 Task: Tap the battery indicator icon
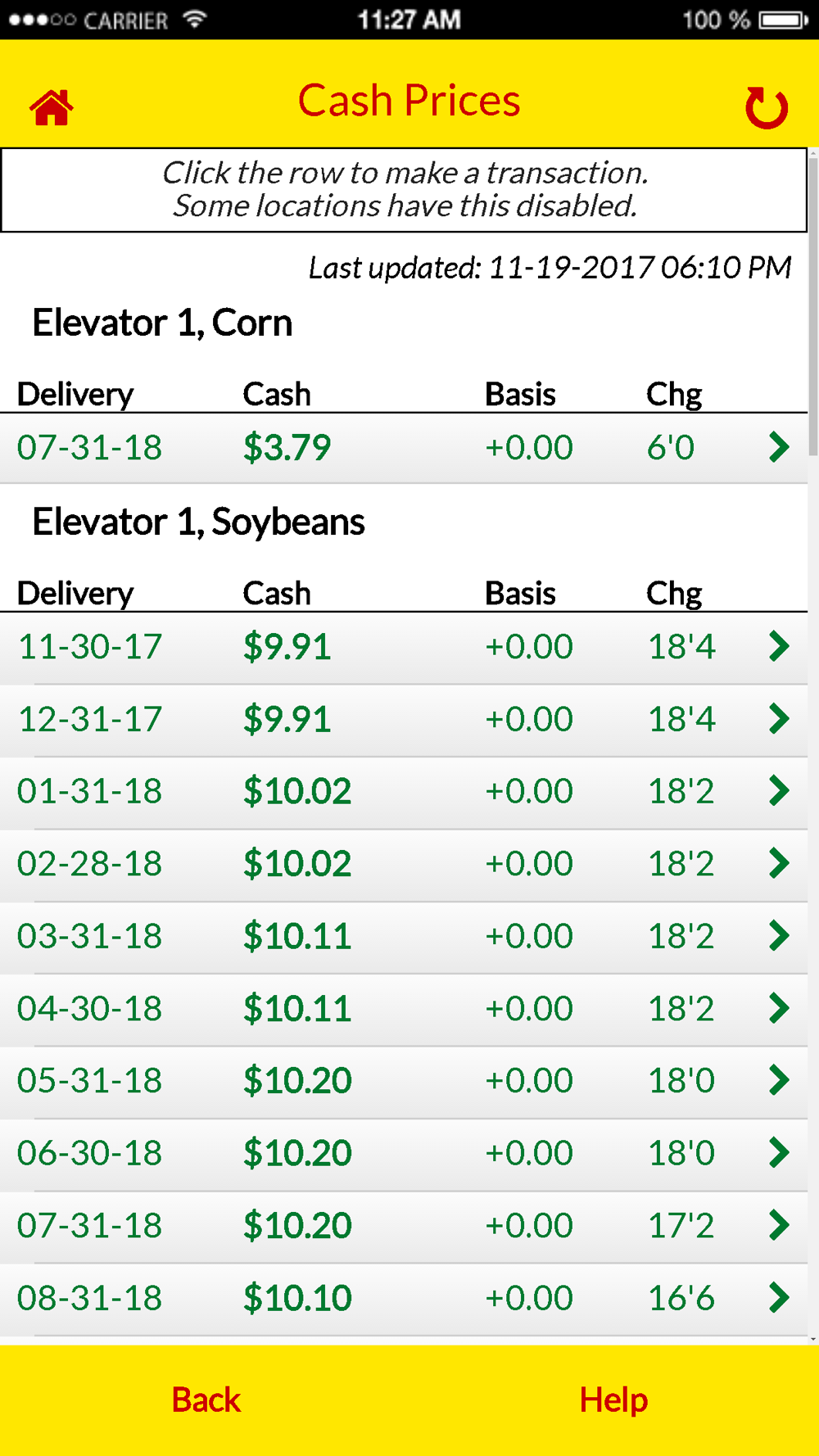tap(784, 20)
